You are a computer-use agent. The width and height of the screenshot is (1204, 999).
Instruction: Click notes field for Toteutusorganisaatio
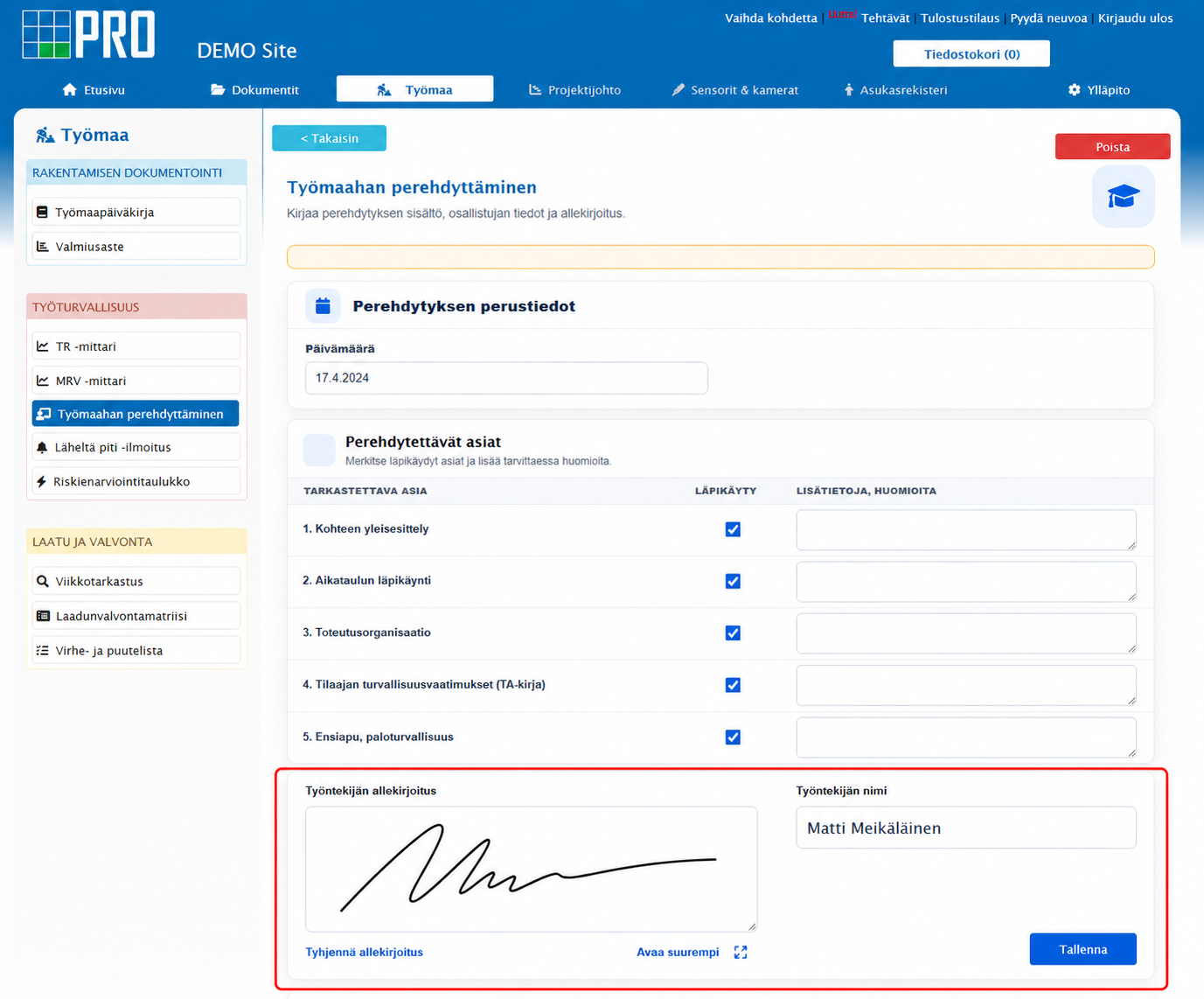tap(966, 633)
